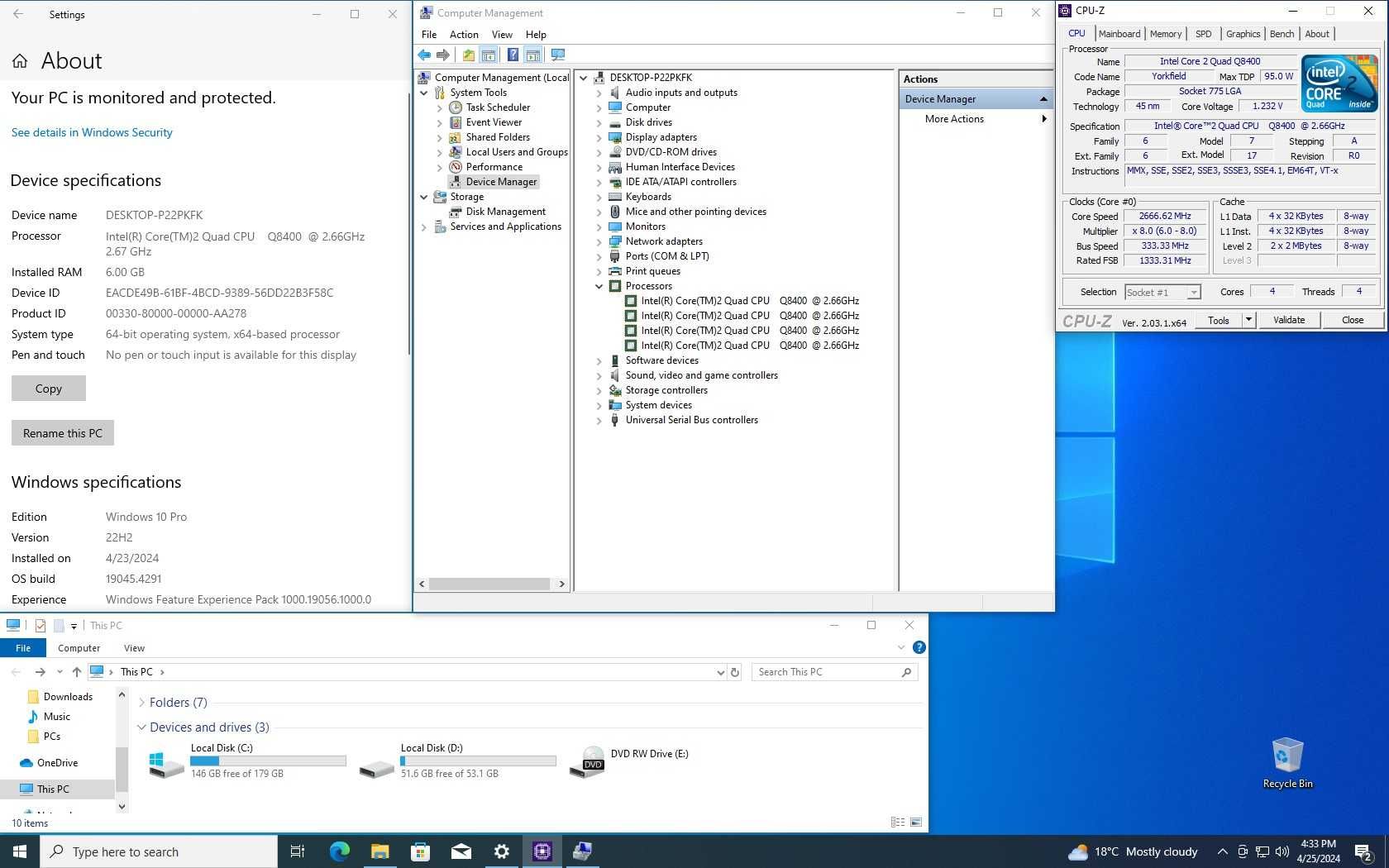
Task: Switch to details view icon in File Explorer
Action: [x=898, y=823]
